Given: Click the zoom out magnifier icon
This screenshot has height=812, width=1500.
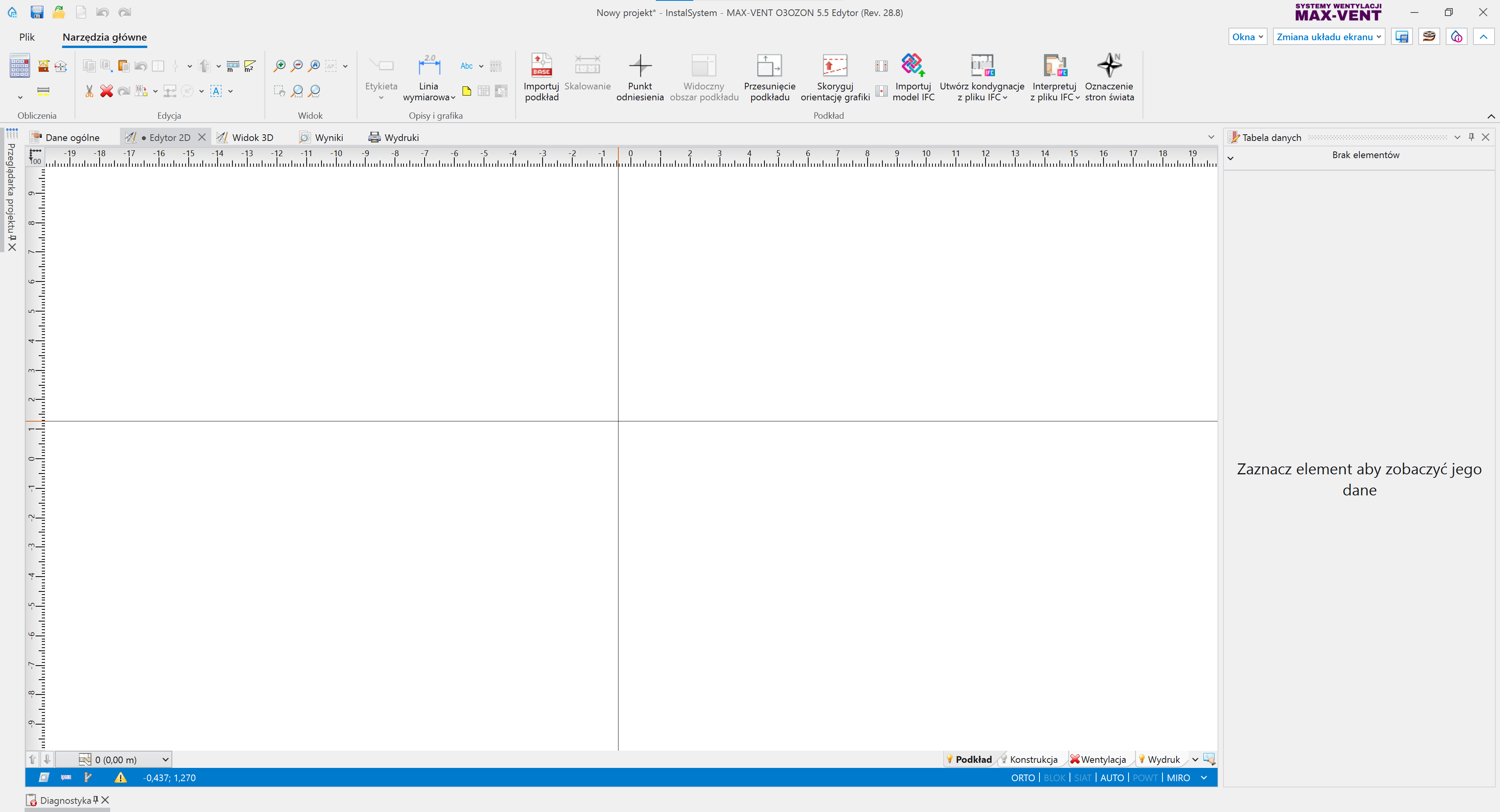Looking at the screenshot, I should click(x=297, y=66).
